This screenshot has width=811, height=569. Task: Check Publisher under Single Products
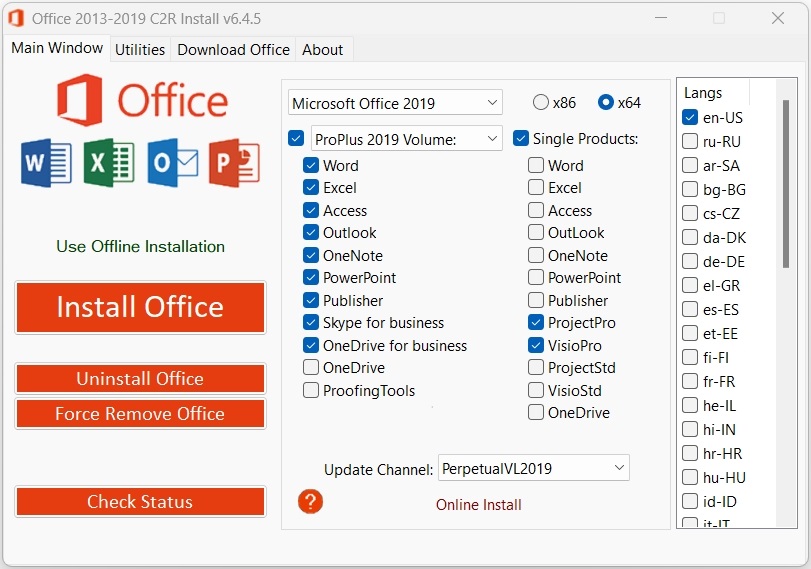(536, 301)
